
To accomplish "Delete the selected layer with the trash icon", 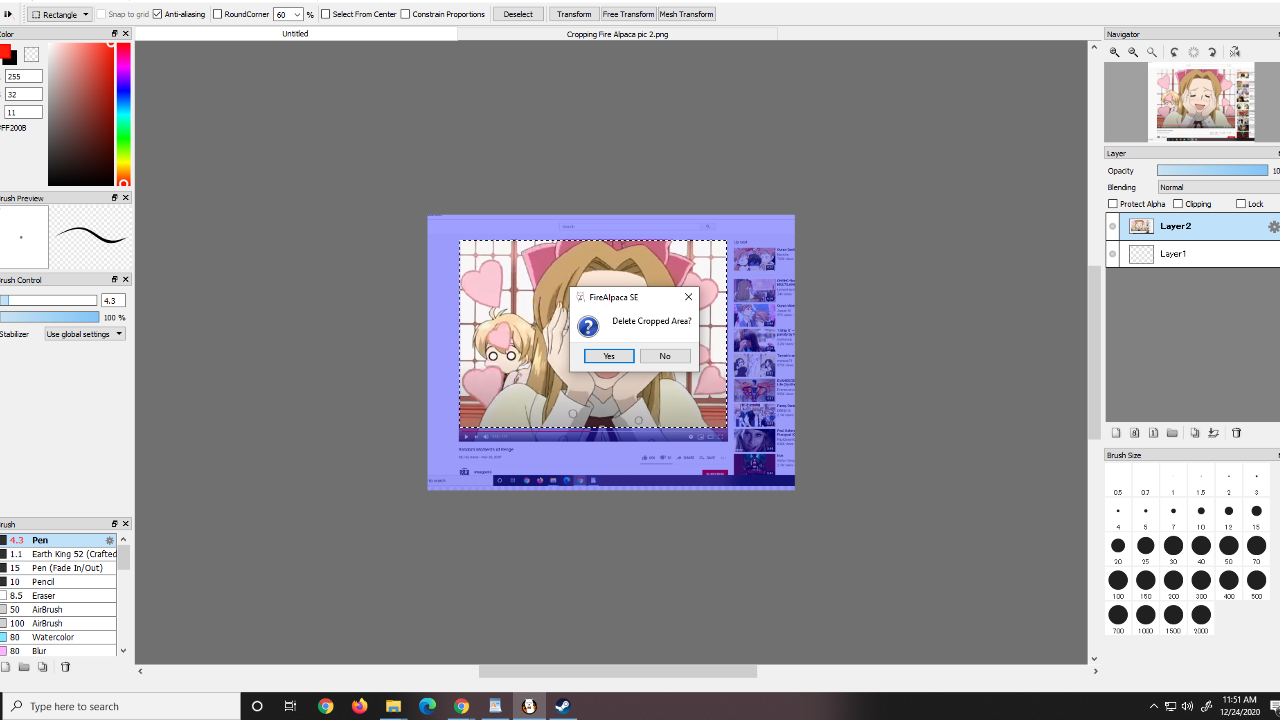I will 1236,433.
